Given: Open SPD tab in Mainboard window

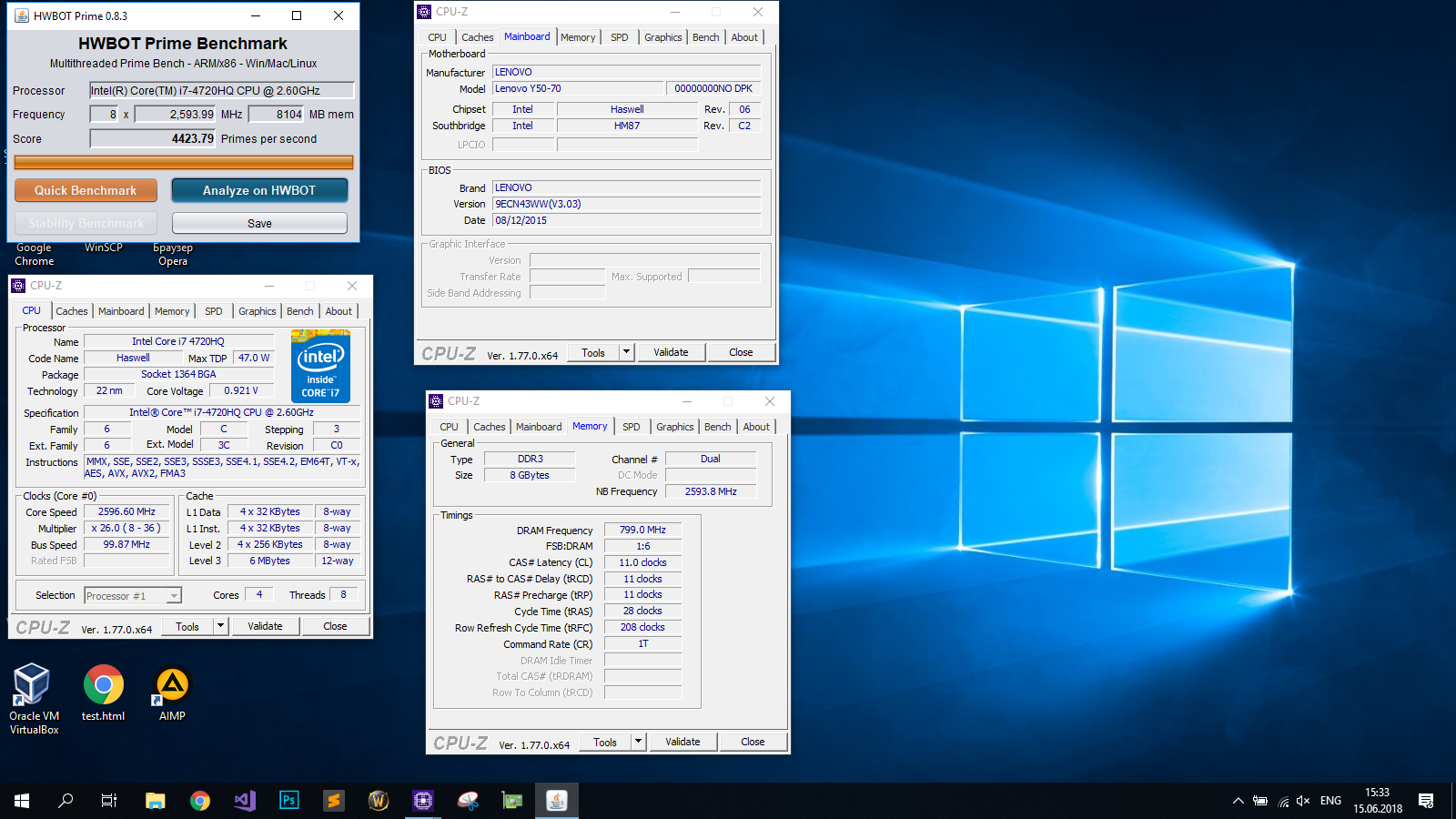Looking at the screenshot, I should point(619,37).
